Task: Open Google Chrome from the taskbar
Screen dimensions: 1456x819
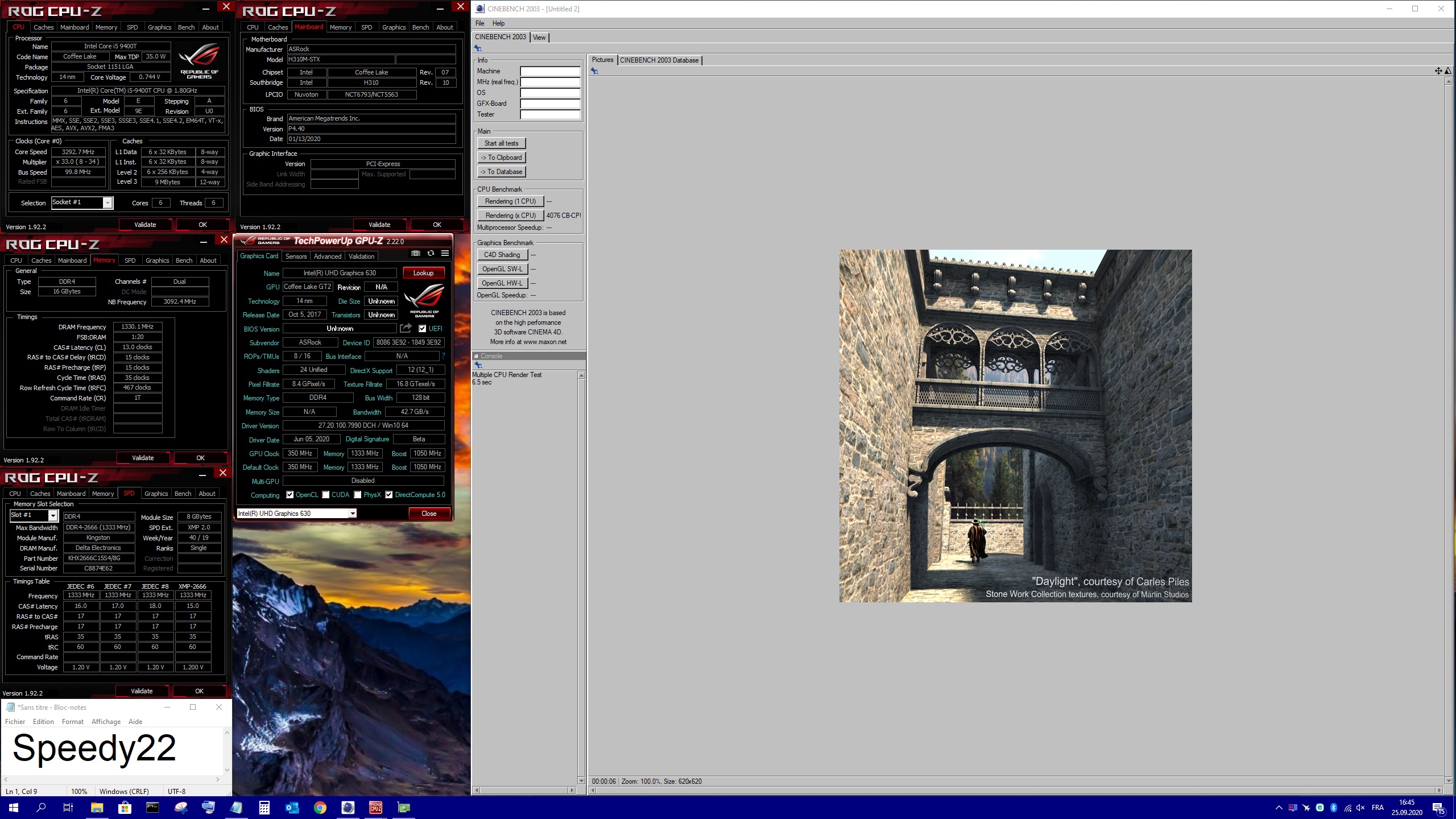Action: pyautogui.click(x=320, y=808)
